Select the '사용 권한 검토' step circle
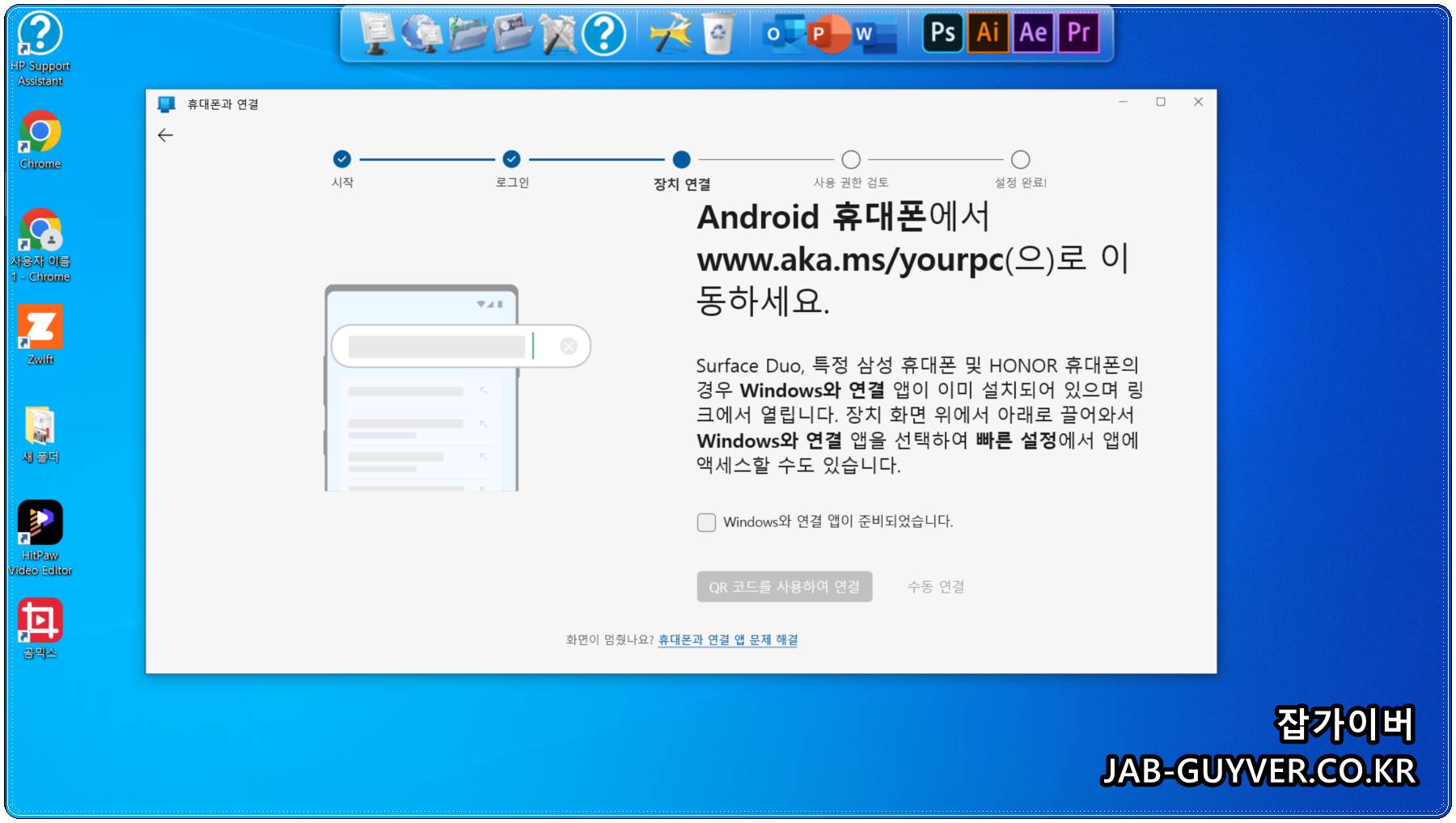 [x=851, y=159]
